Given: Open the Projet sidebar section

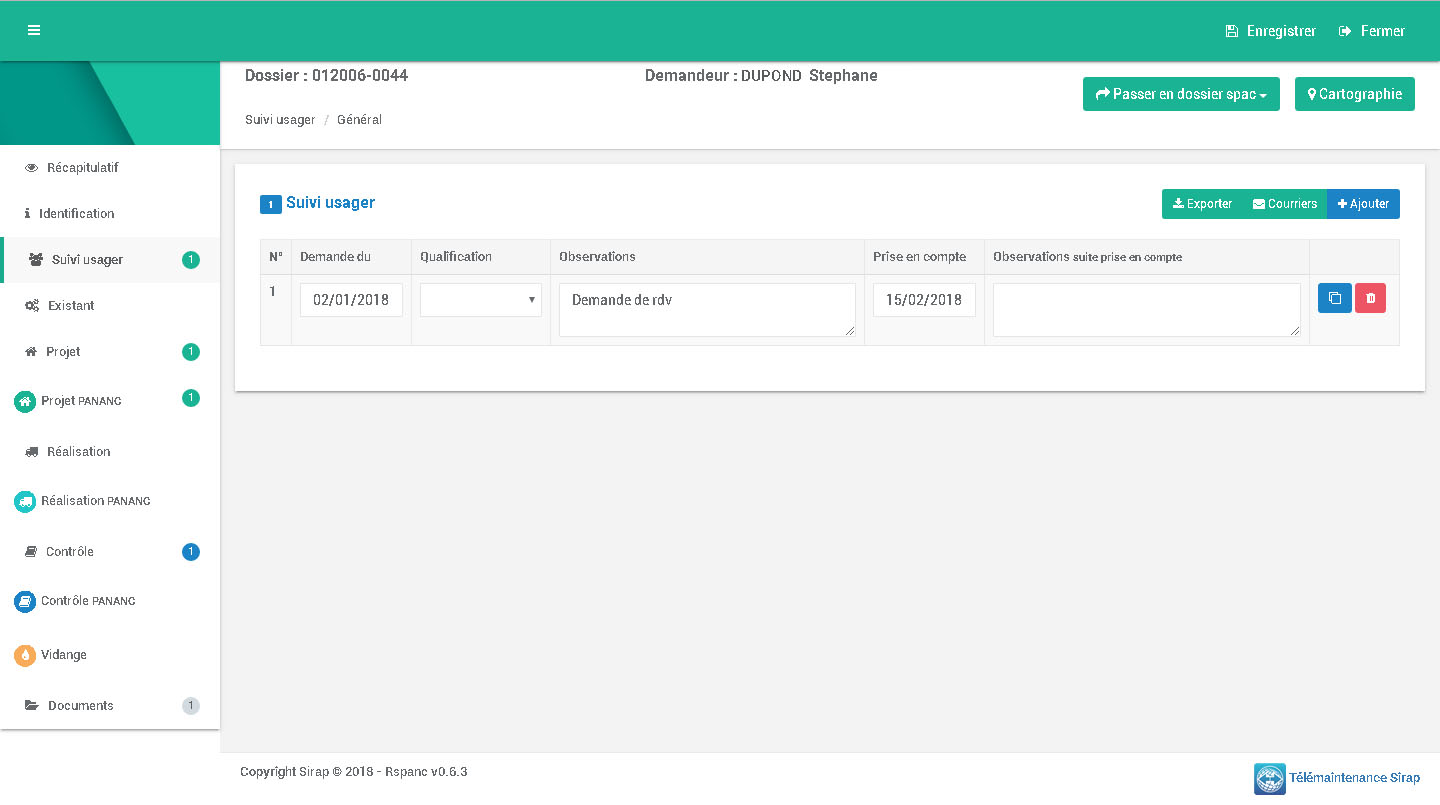Looking at the screenshot, I should click(110, 352).
